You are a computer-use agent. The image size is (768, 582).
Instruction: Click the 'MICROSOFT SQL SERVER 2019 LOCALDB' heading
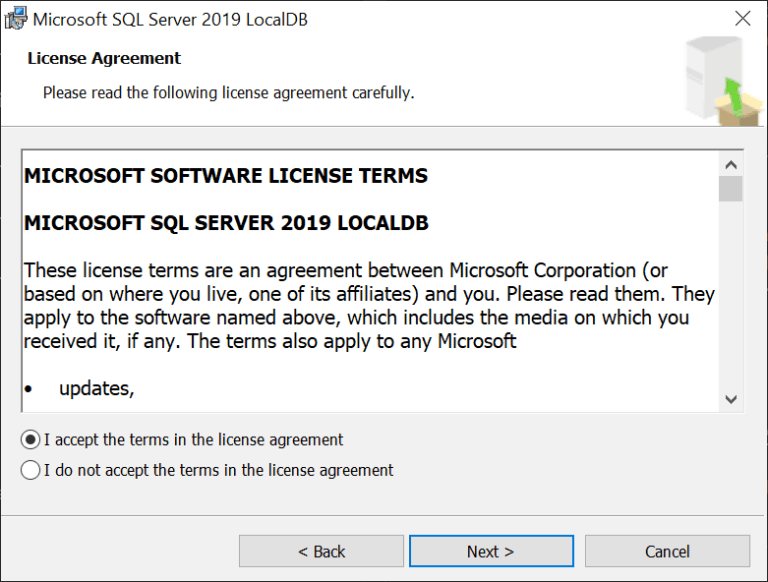point(226,223)
